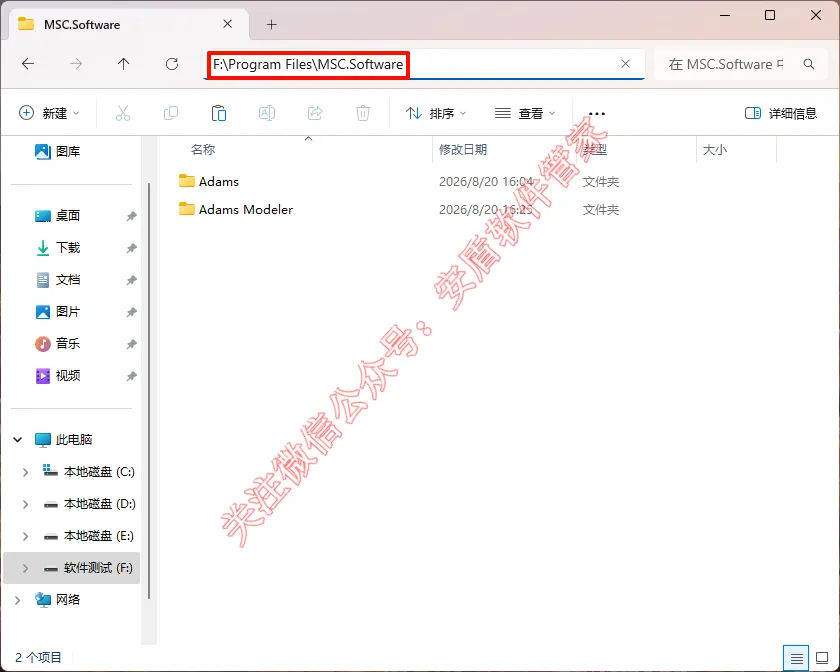
Task: Select 本地磁盘 (C:) drive
Action: click(x=89, y=472)
